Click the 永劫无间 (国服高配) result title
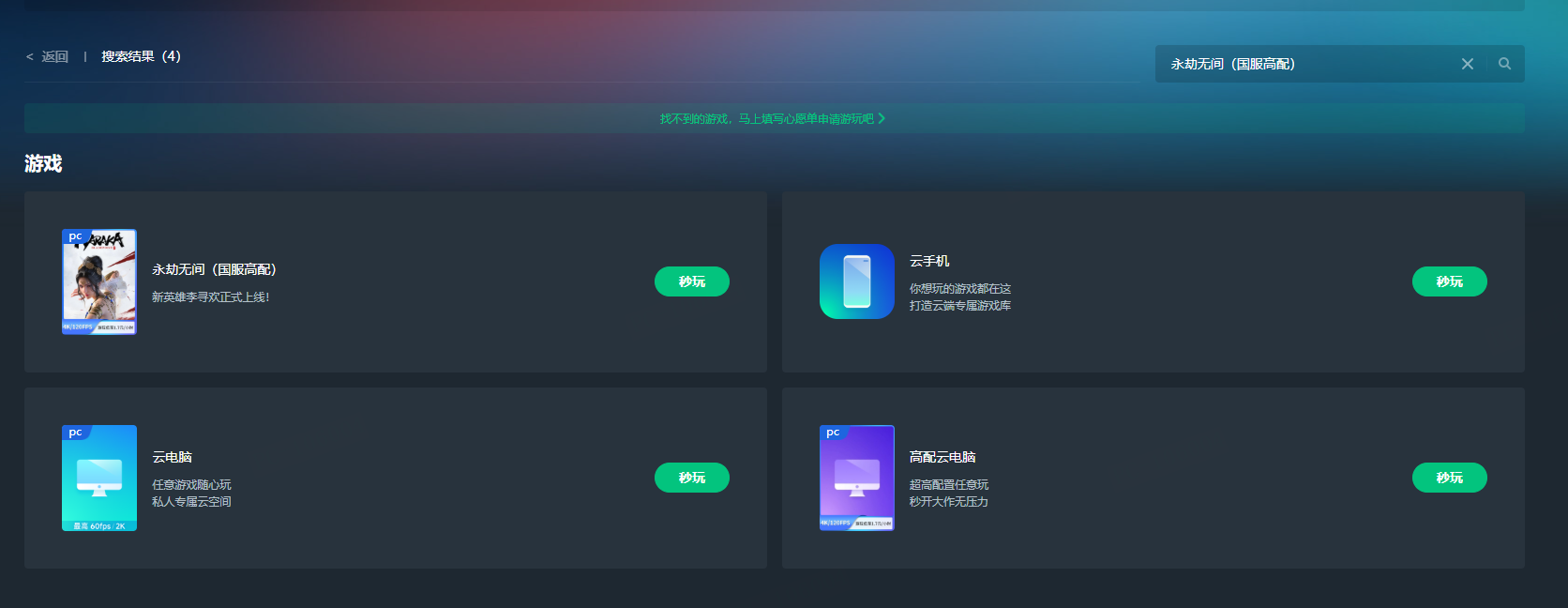The image size is (1568, 608). [214, 269]
